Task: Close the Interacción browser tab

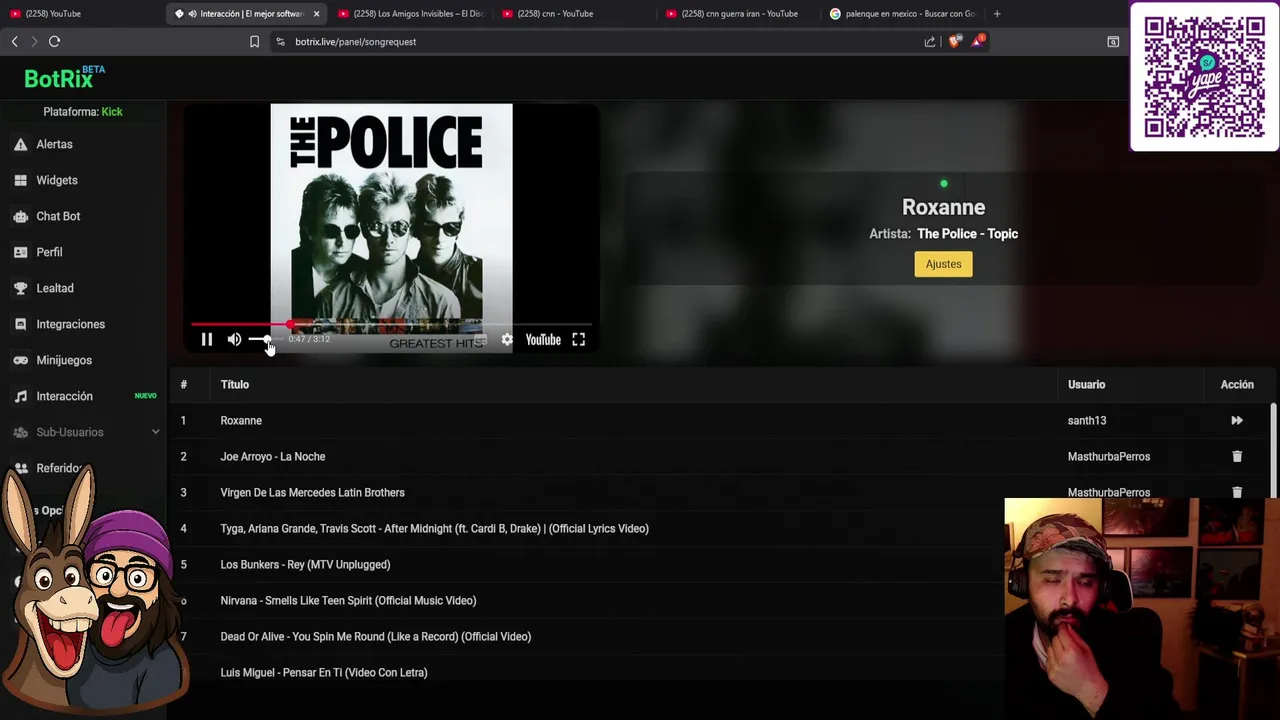Action: tap(316, 13)
